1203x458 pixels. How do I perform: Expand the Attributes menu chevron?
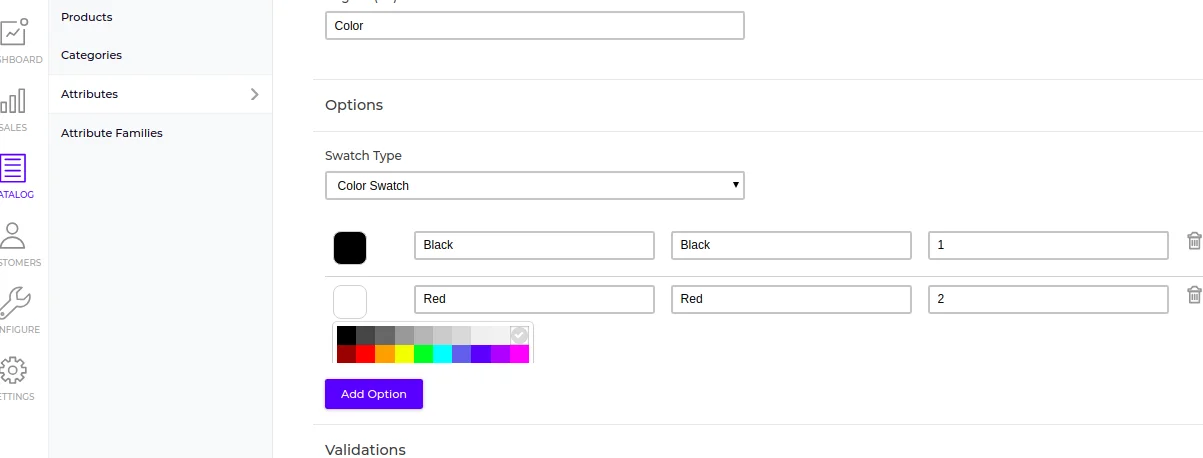(x=254, y=94)
